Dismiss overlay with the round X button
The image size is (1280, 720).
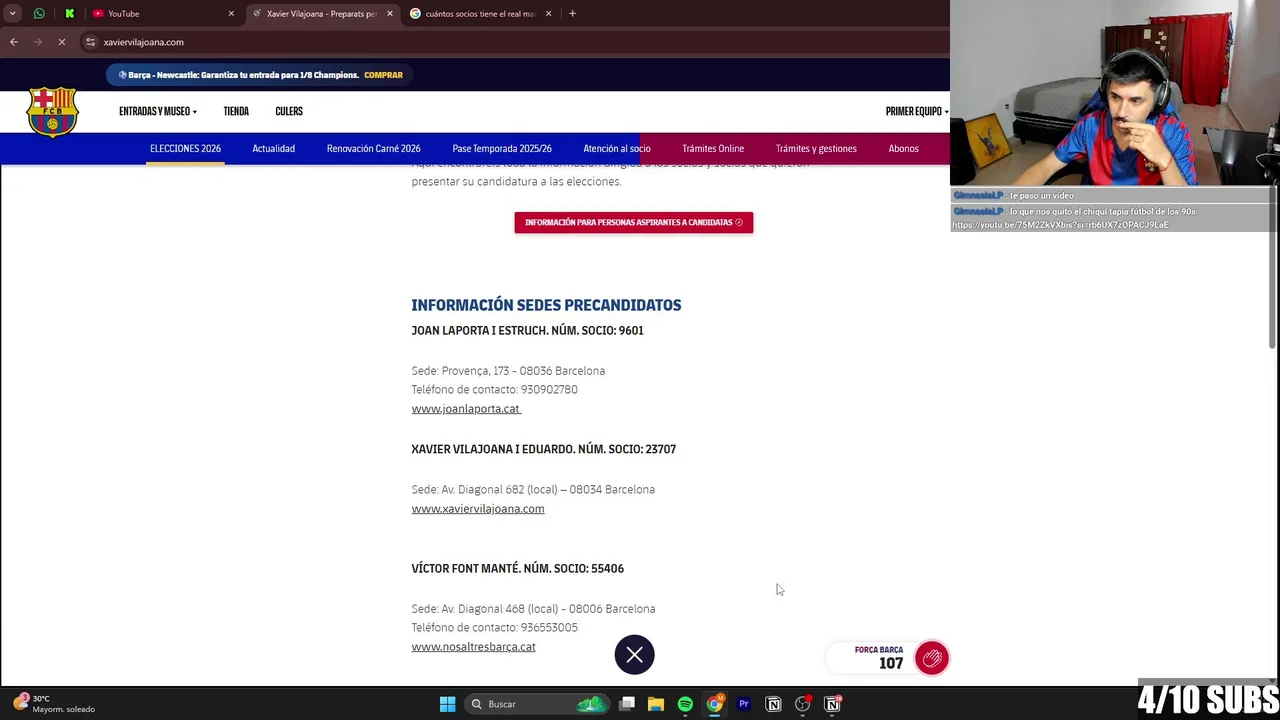pos(634,655)
